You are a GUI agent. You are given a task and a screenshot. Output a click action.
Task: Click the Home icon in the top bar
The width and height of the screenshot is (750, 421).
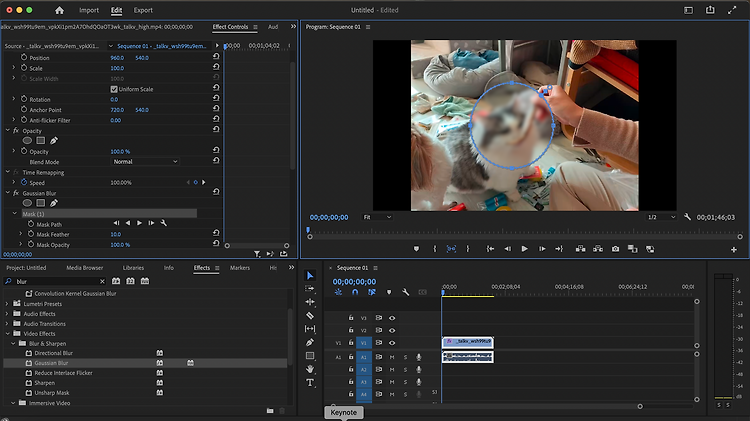pos(59,10)
